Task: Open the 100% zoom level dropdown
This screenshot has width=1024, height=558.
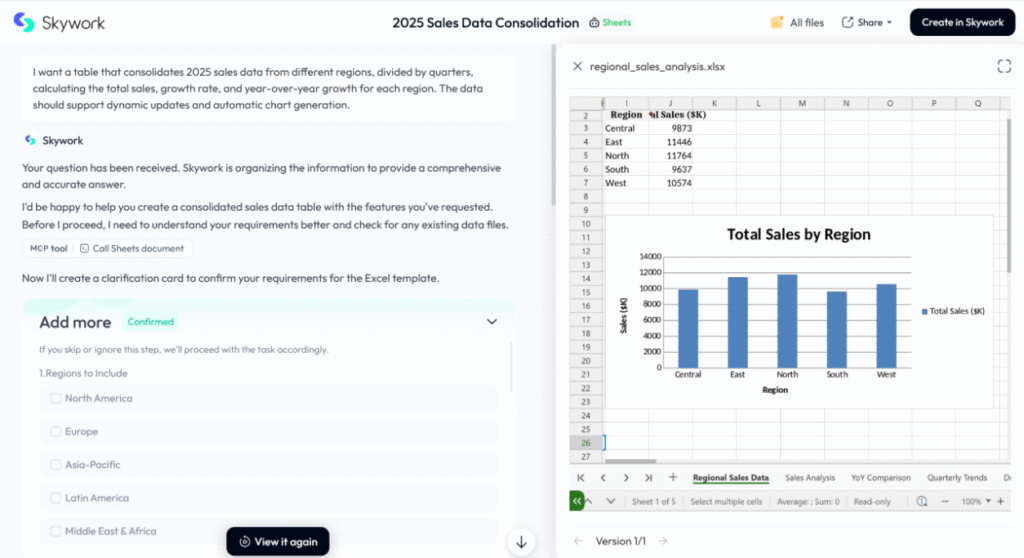Action: [x=976, y=501]
